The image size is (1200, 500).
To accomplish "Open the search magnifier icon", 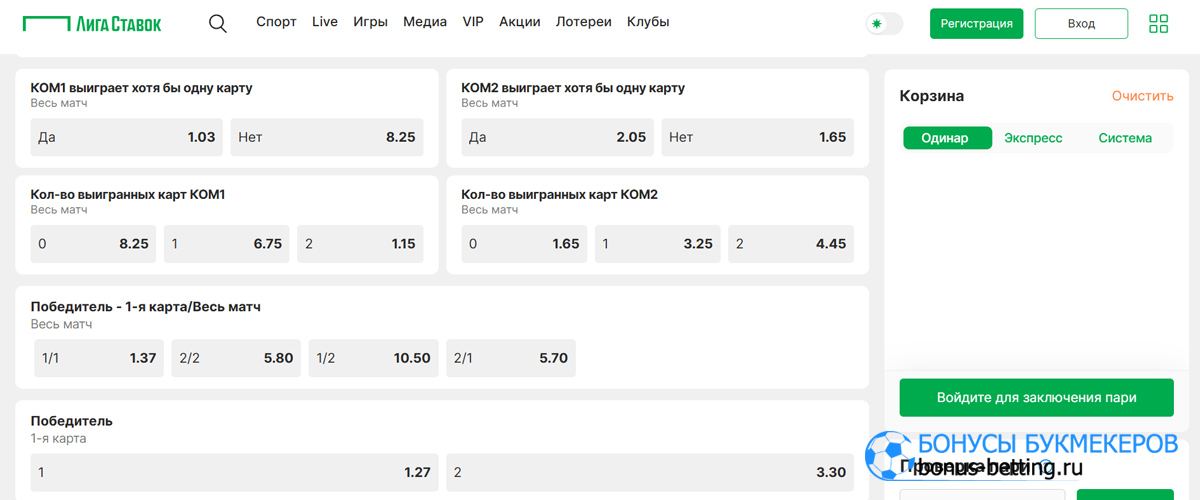I will coord(217,23).
